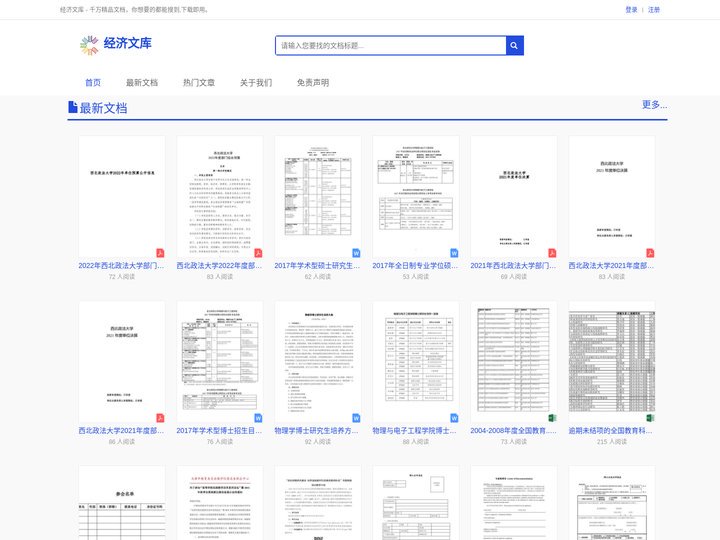This screenshot has height=540, width=720.
Task: Open the 2017年学术型博士招生目... title link
Action: 219,431
